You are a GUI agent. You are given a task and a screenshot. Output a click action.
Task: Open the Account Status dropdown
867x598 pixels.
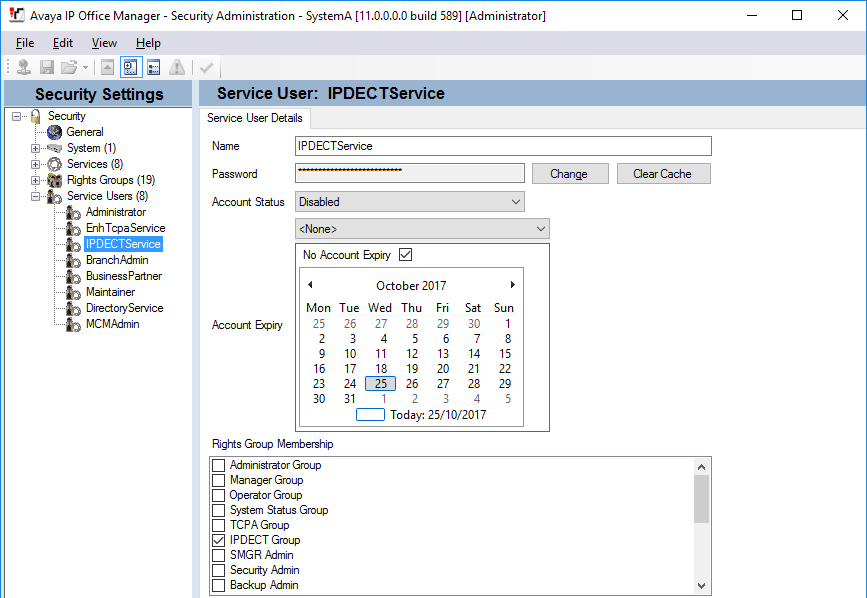coord(410,202)
